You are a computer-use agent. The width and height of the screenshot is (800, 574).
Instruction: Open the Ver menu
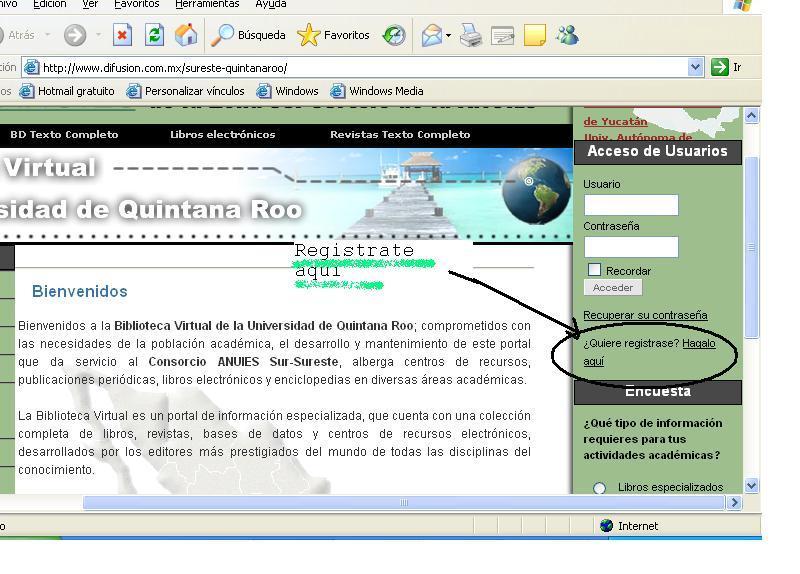point(90,4)
